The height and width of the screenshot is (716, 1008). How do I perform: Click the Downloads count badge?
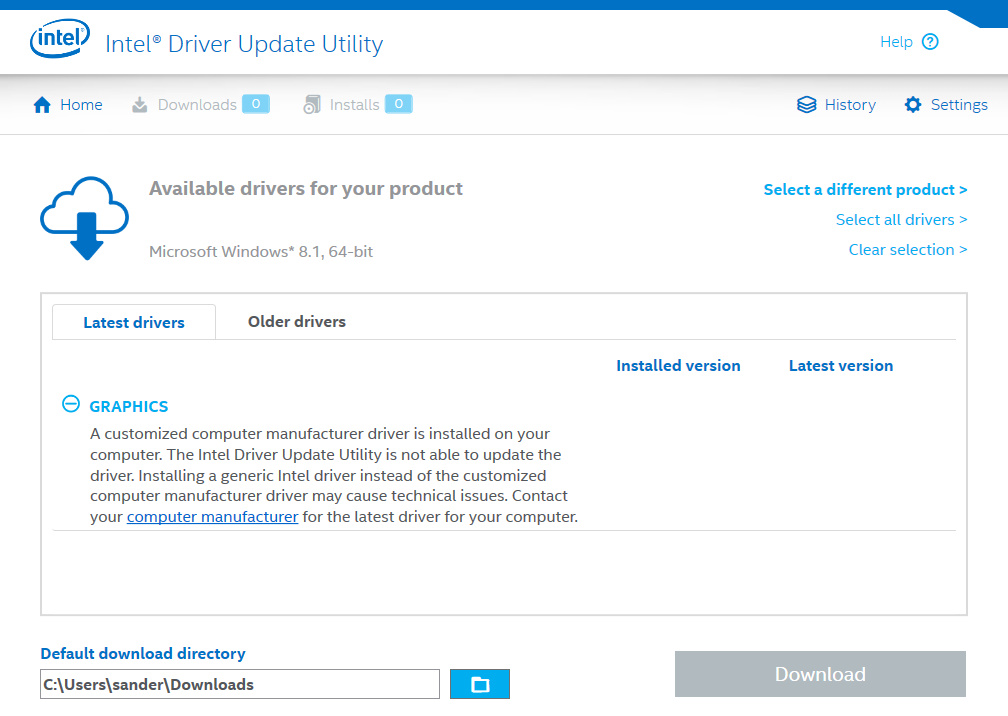pos(256,104)
